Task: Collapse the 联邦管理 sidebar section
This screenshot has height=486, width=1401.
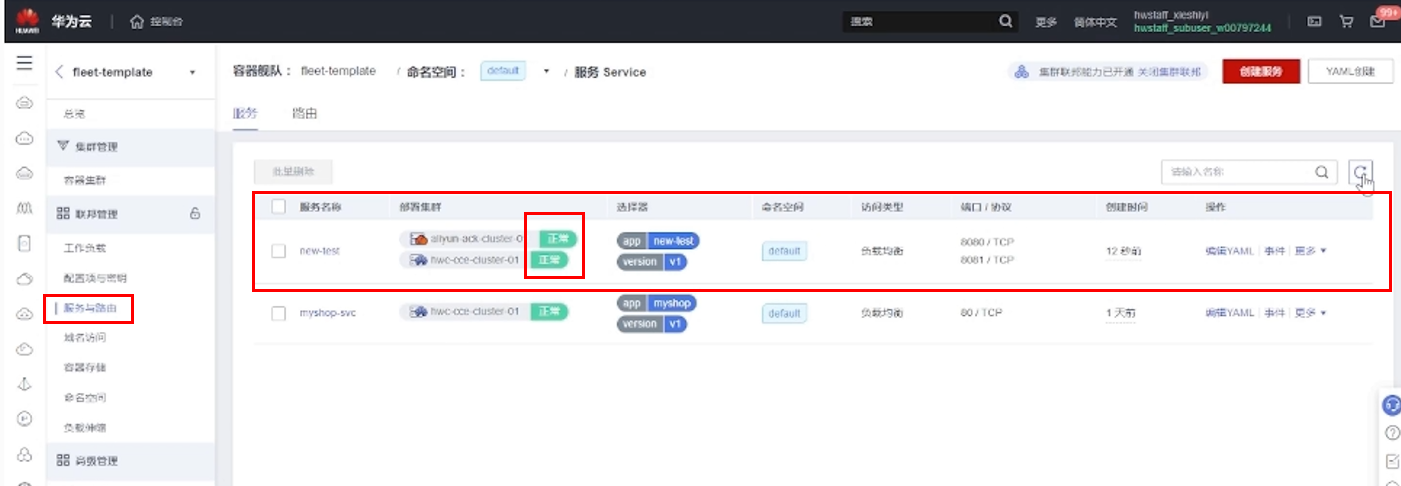Action: [129, 213]
